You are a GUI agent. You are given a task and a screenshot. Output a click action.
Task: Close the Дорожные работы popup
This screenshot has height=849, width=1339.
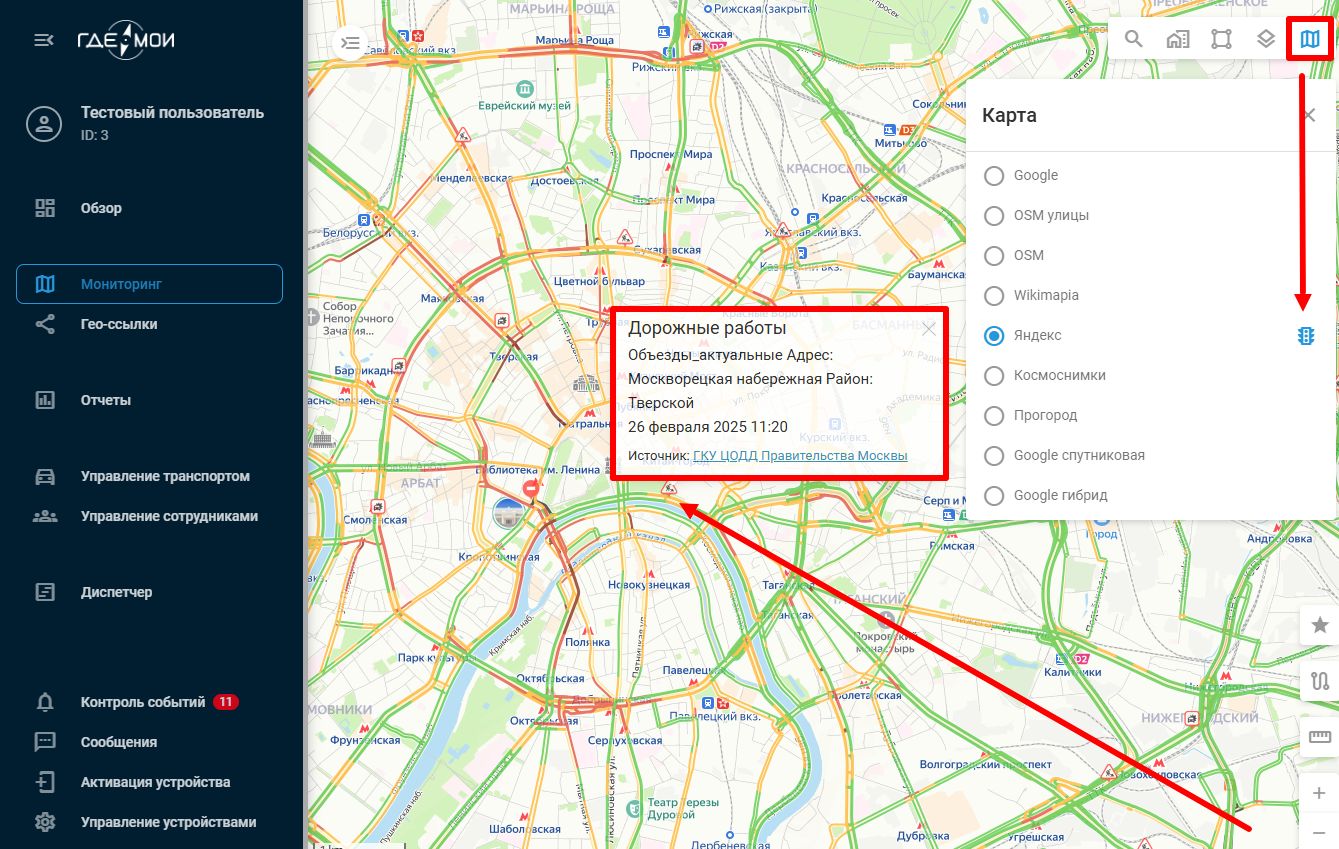coord(929,328)
